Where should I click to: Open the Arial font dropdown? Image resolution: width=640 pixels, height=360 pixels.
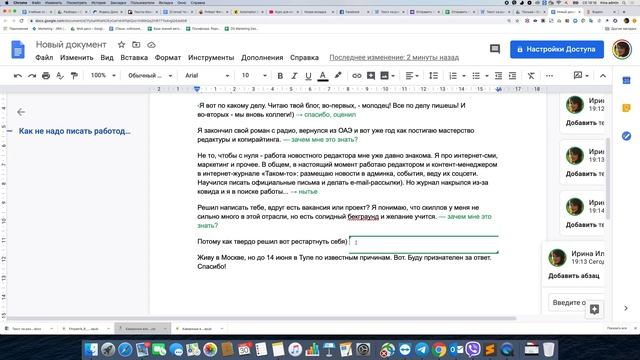tap(207, 76)
